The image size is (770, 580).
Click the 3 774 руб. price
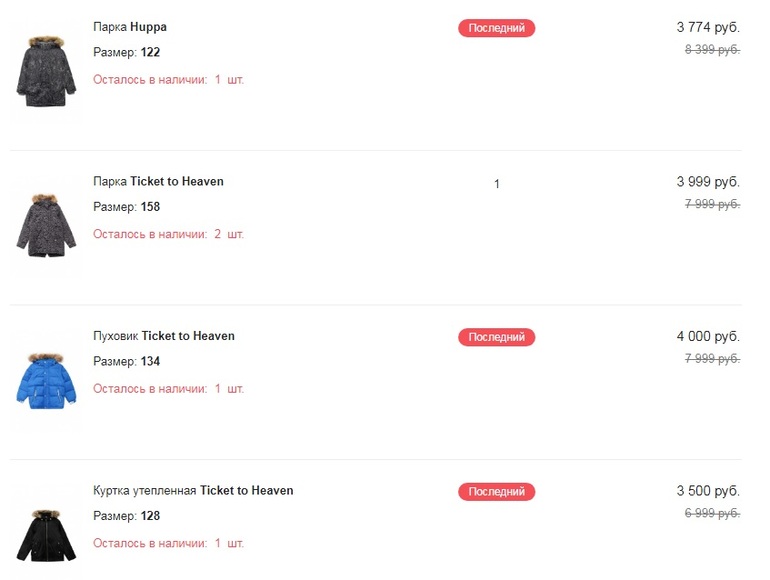click(x=708, y=27)
